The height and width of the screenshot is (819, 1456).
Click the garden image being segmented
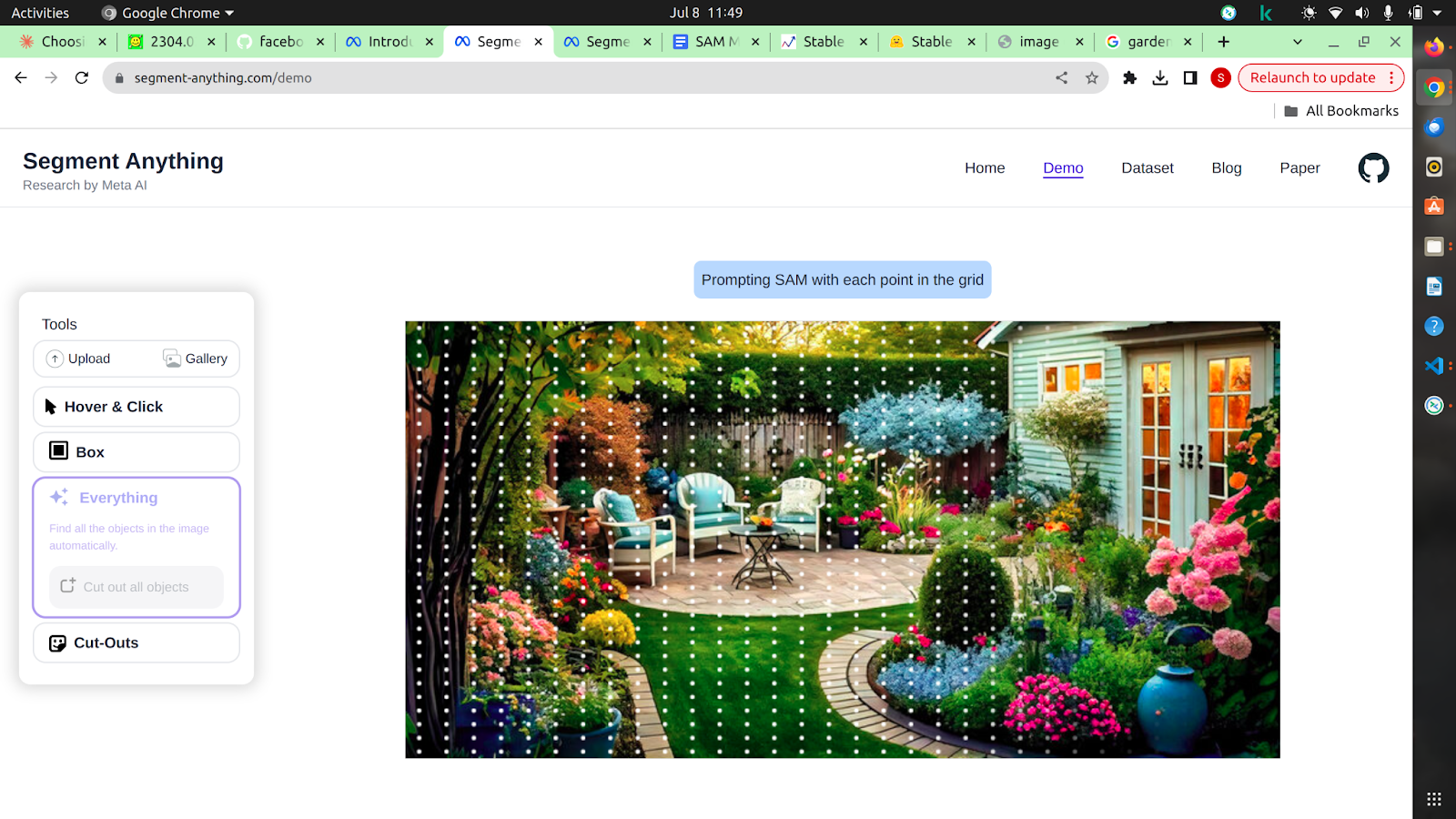[843, 540]
